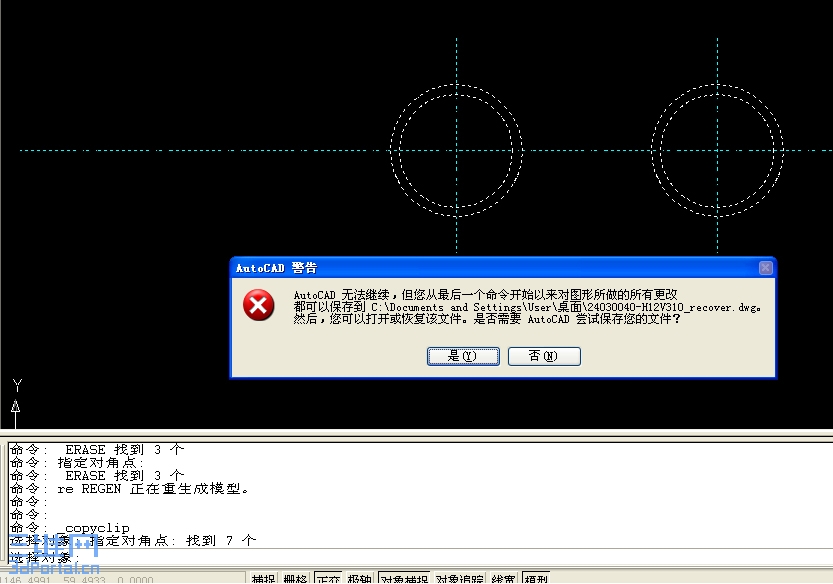Screen dimensions: 833x584
Task: Close the AutoCAD 警告 dialog with X
Action: click(x=766, y=268)
